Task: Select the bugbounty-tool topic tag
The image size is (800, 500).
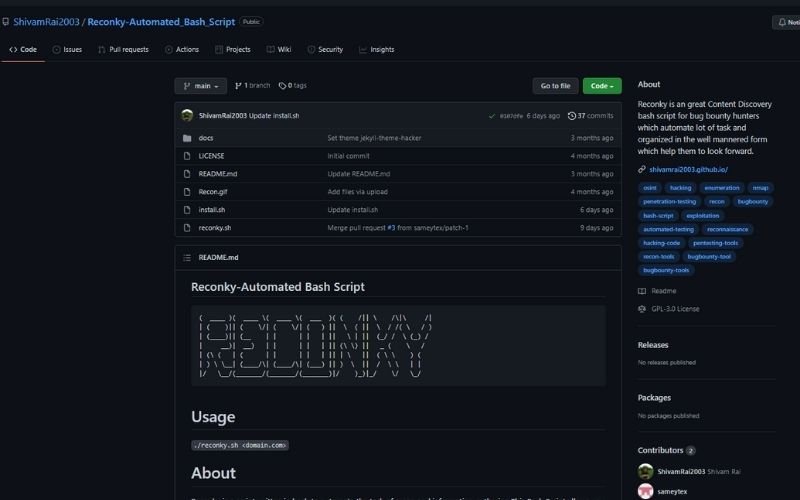Action: (709, 257)
